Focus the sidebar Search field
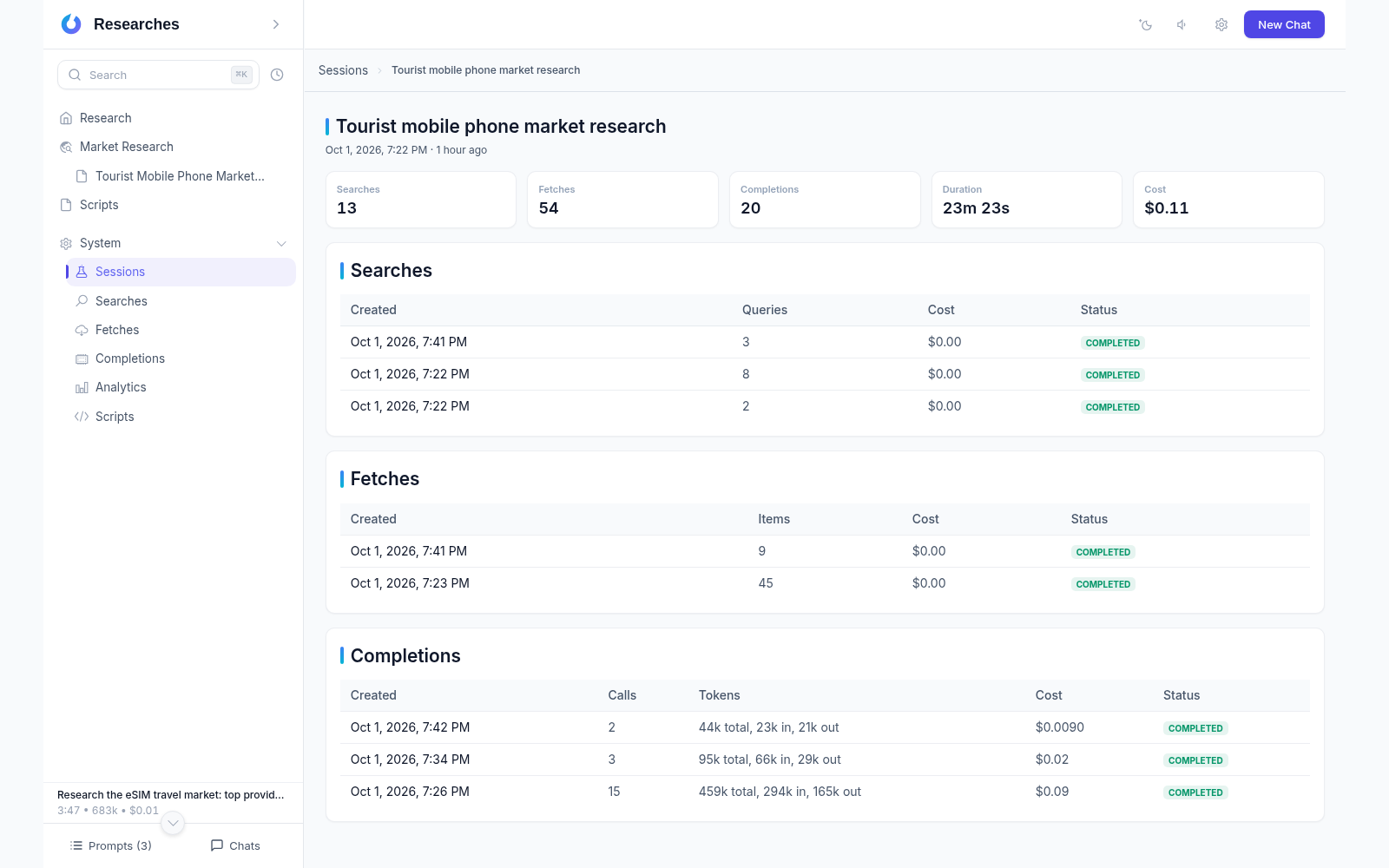The height and width of the screenshot is (868, 1389). (158, 75)
